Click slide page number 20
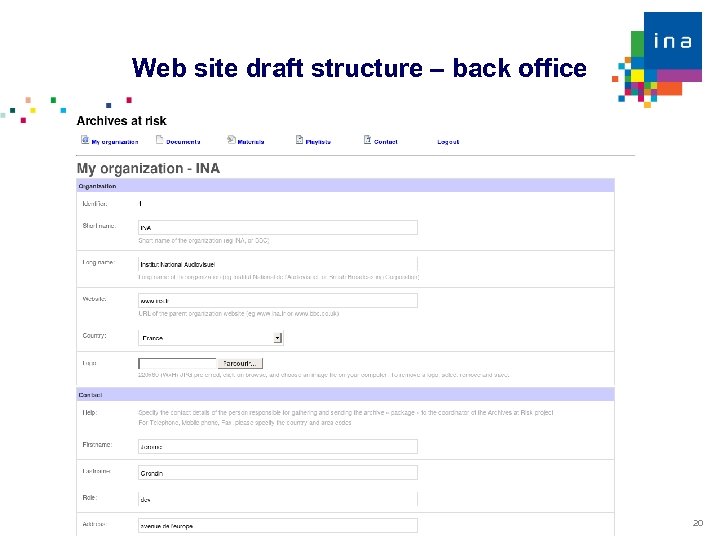This screenshot has height=540, width=720. (x=698, y=523)
